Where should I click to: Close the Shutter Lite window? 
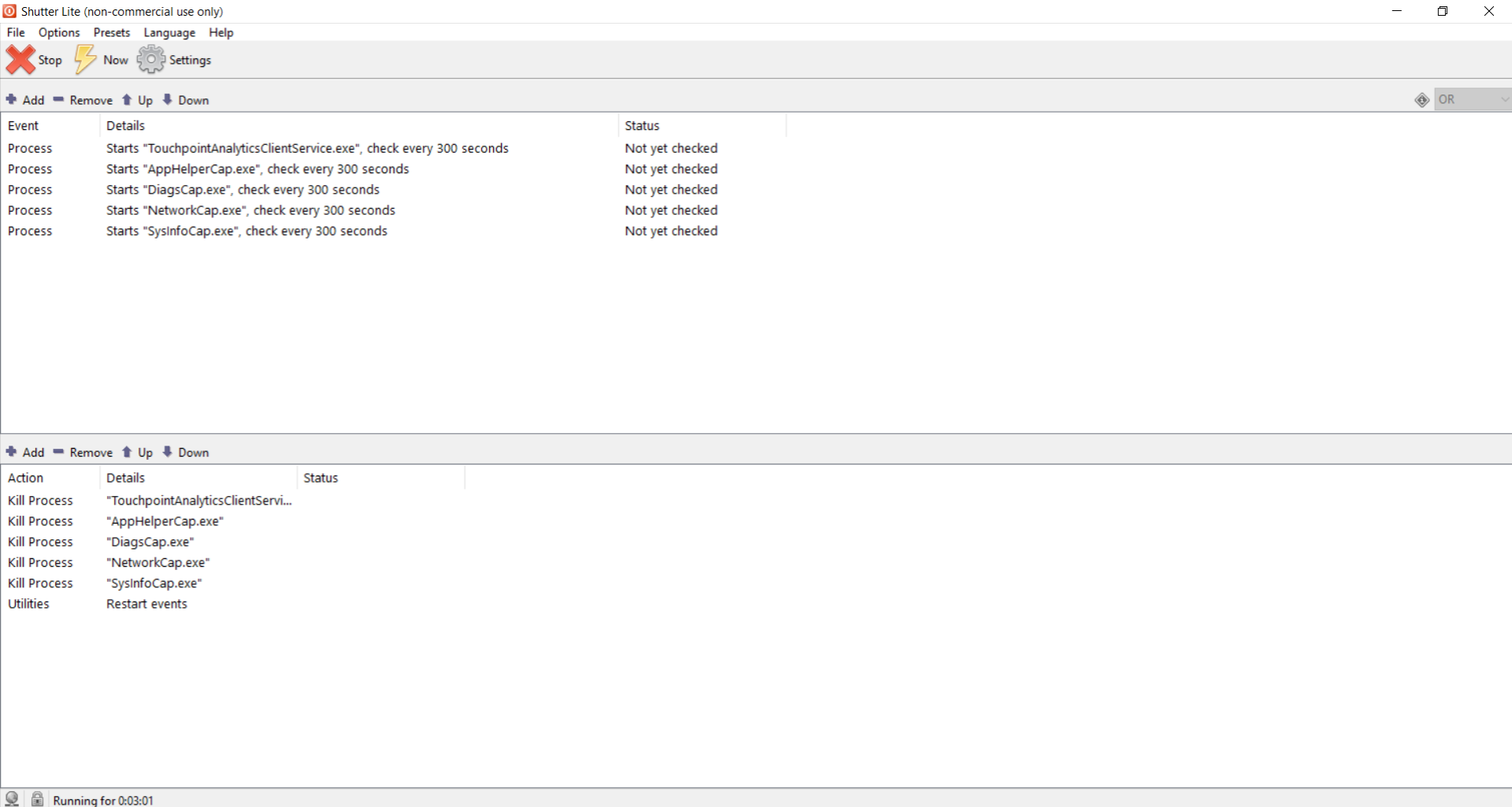[x=1488, y=11]
